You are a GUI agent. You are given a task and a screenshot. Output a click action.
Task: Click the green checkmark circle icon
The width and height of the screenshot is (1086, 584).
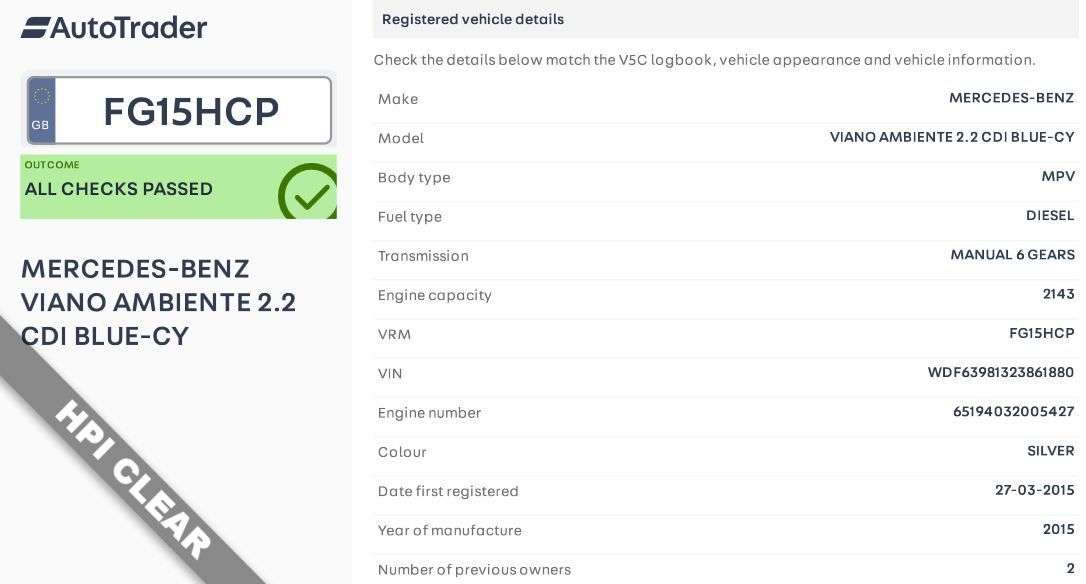click(x=308, y=193)
